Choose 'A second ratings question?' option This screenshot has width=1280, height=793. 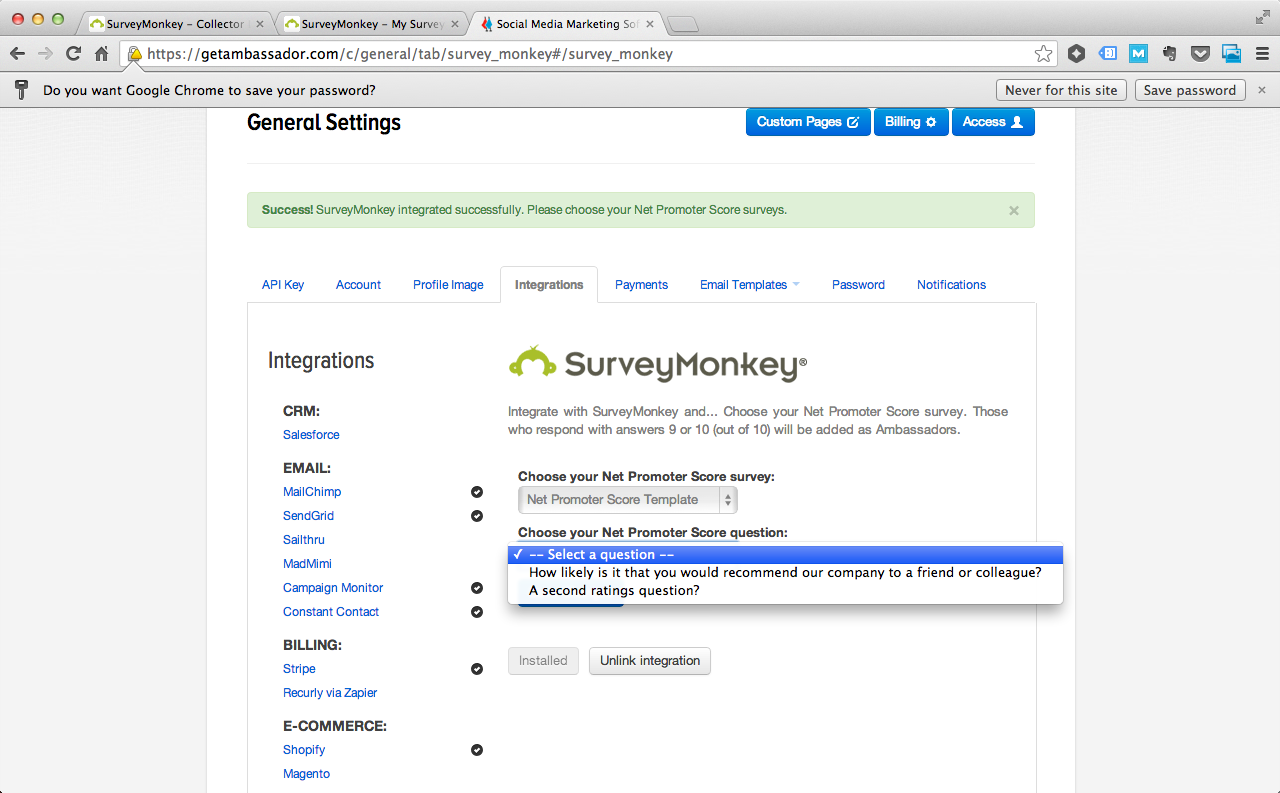[x=614, y=591]
